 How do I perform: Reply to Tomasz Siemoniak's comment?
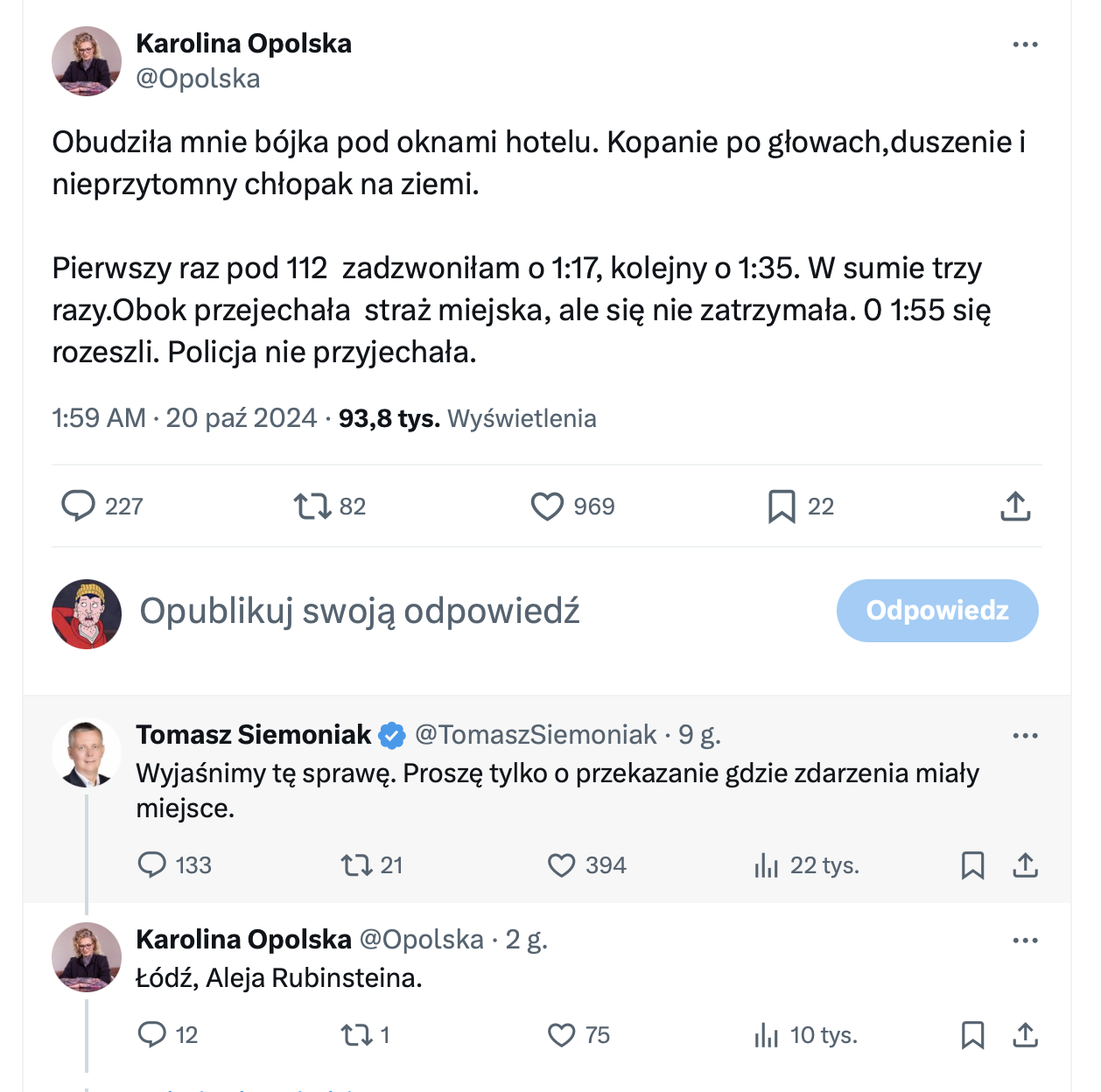[152, 865]
